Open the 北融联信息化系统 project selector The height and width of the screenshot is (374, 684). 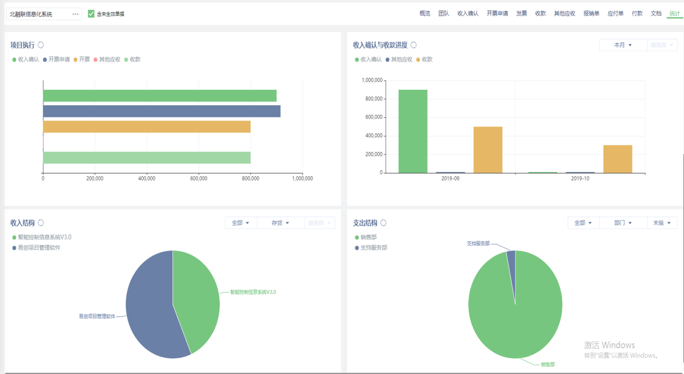tap(44, 14)
